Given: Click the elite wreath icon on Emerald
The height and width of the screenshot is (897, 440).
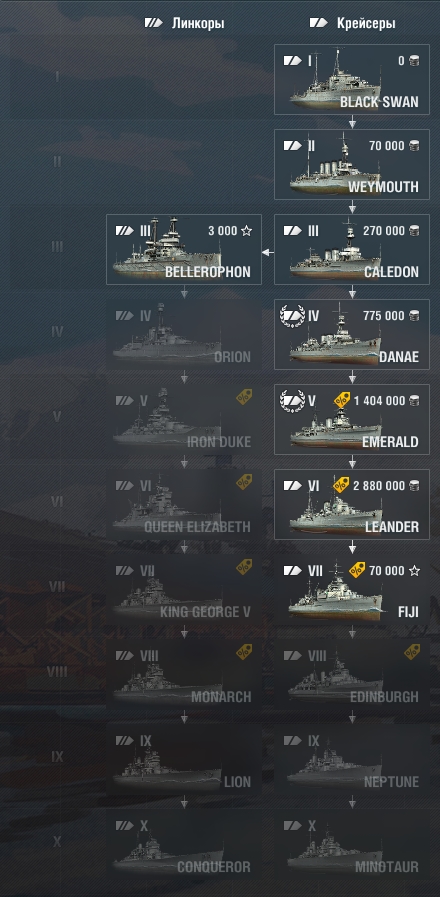Looking at the screenshot, I should [292, 400].
